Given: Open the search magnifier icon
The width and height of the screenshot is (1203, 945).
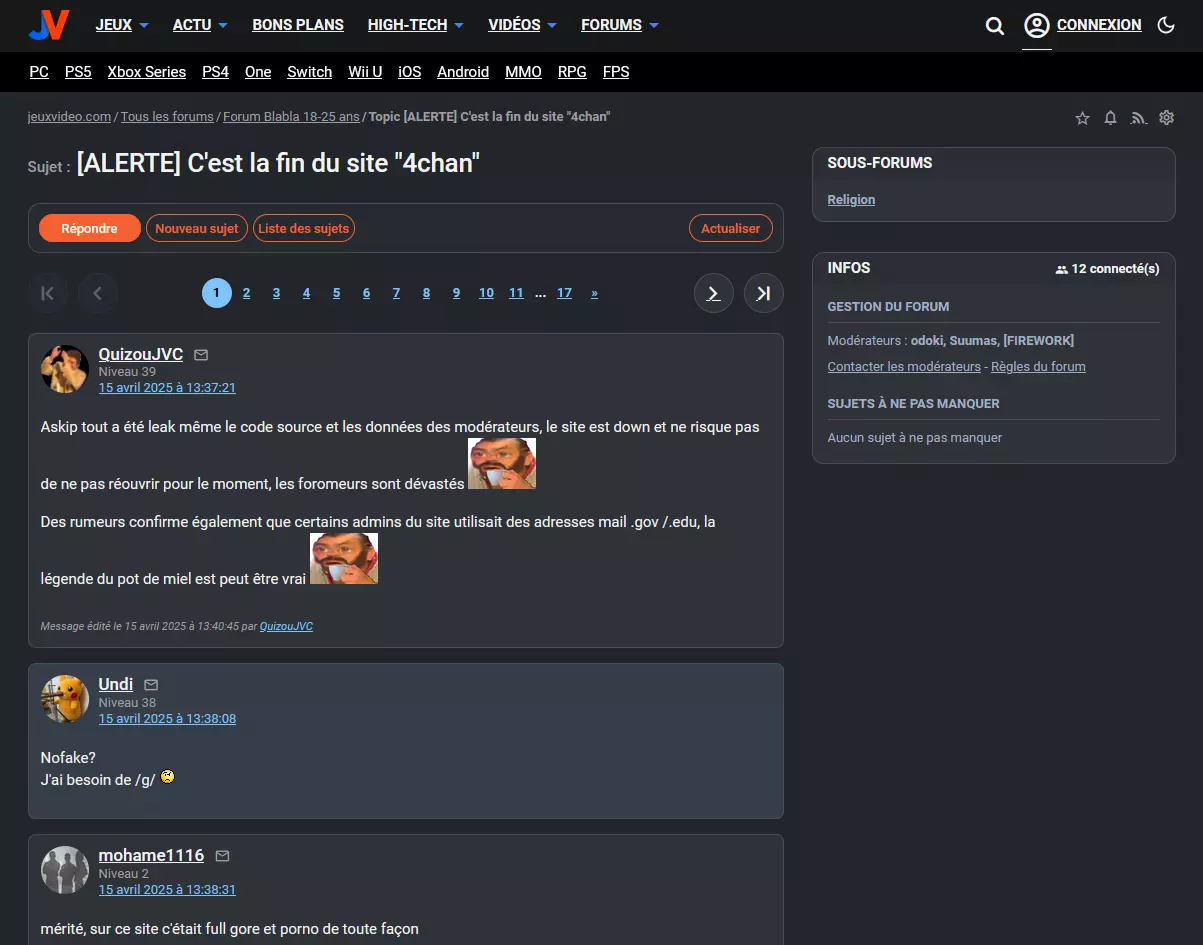Looking at the screenshot, I should (x=995, y=26).
